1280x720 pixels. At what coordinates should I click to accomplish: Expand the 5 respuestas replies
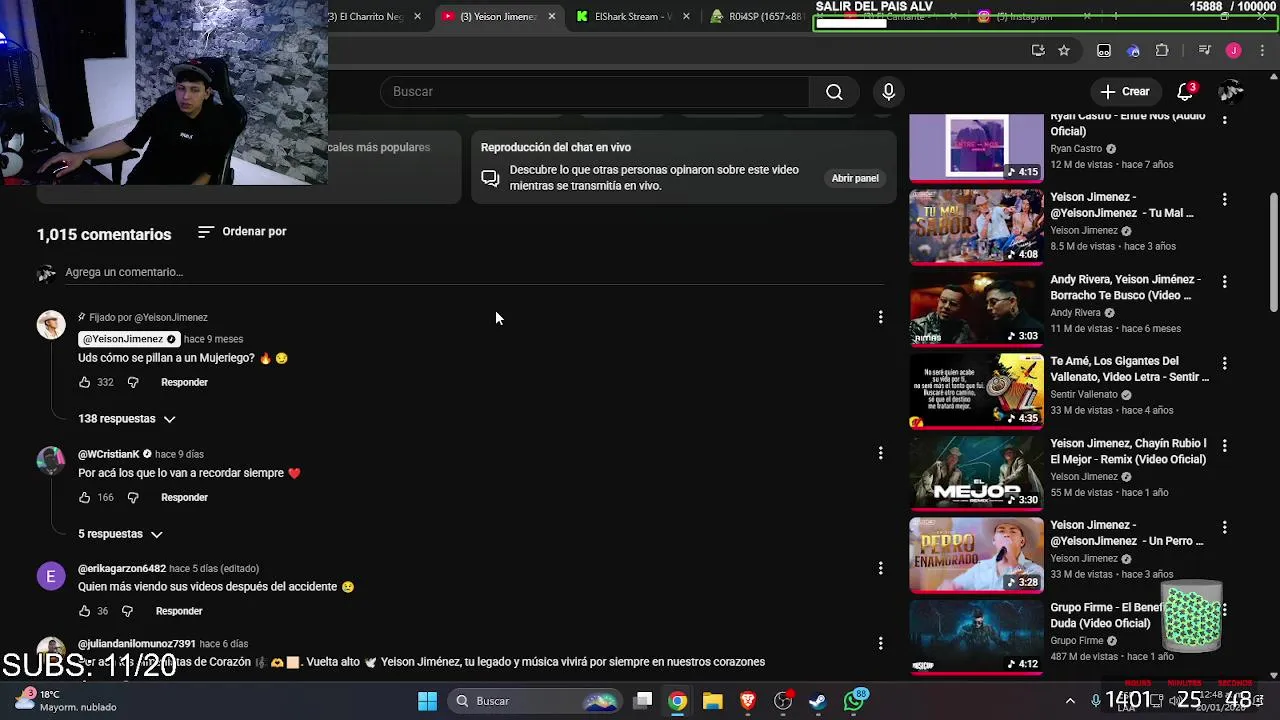(x=120, y=534)
